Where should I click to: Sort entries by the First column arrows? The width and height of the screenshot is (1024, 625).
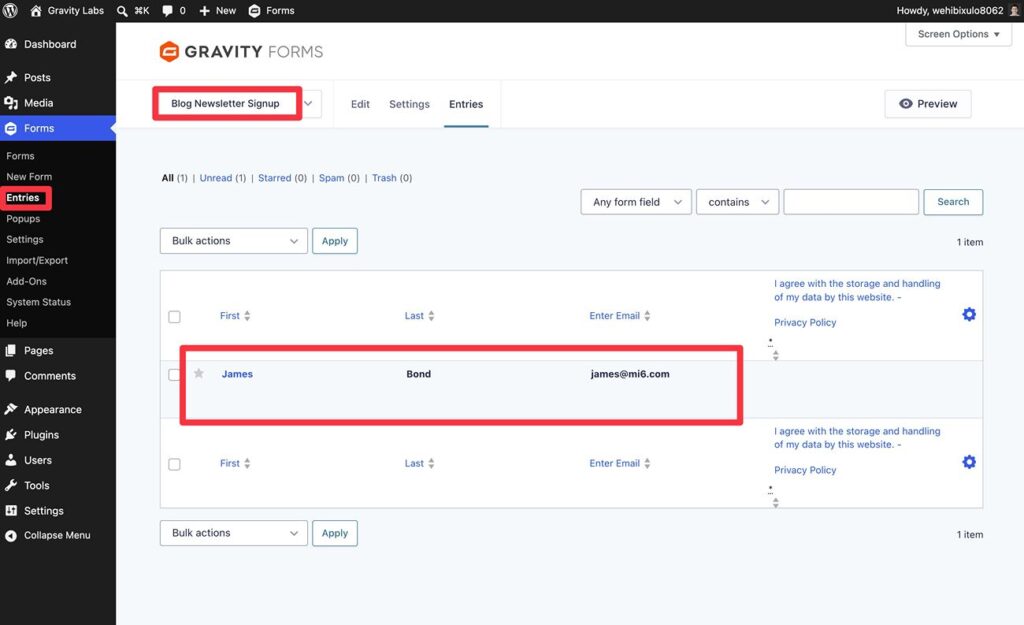pyautogui.click(x=247, y=315)
